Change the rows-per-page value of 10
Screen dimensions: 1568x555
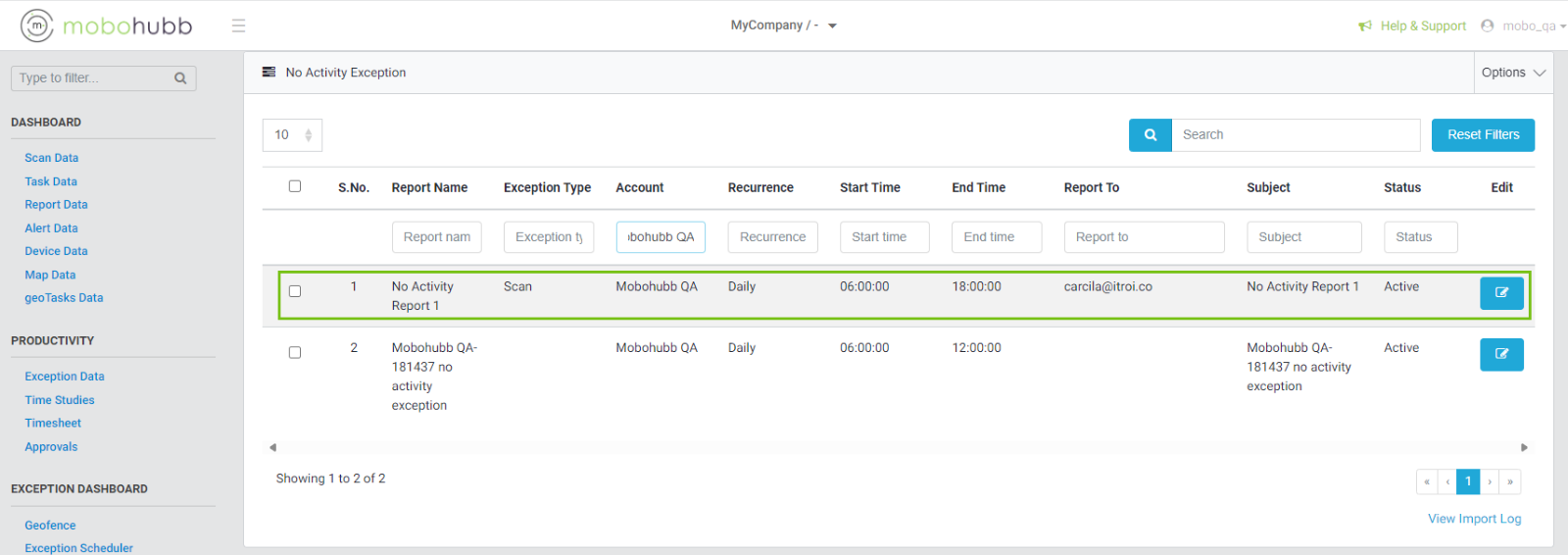292,135
